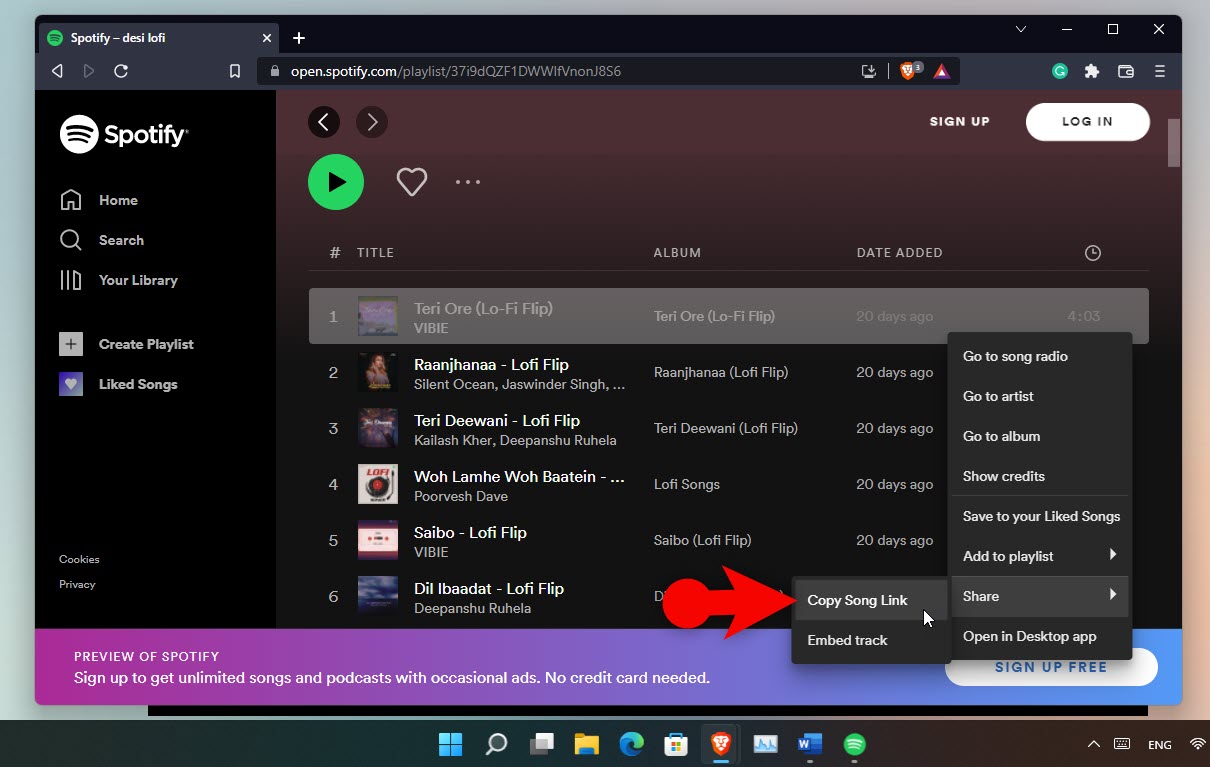Click the Dil Ibaadat - Lofi Flip title
This screenshot has height=767, width=1210.
coord(489,588)
